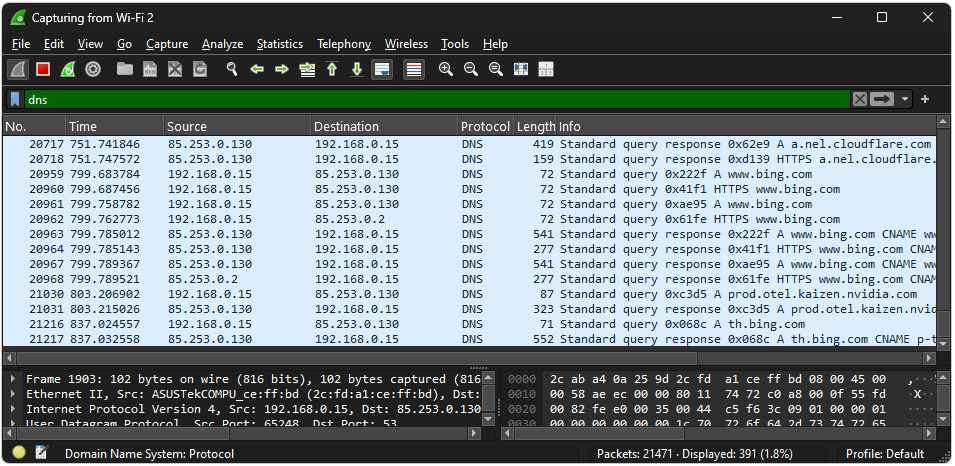Open the display filter bookmark menu

click(x=16, y=99)
